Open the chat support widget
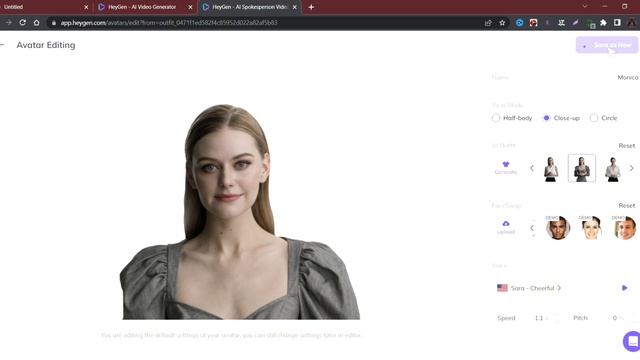 click(632, 341)
